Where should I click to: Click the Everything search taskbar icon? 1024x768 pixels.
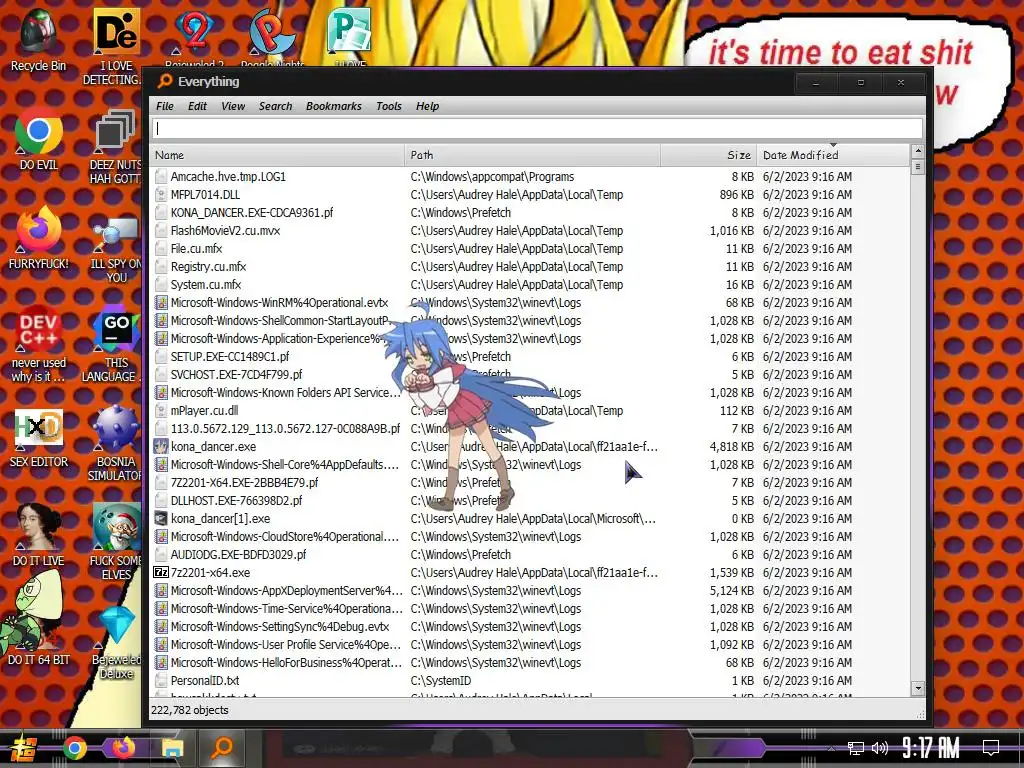(223, 748)
